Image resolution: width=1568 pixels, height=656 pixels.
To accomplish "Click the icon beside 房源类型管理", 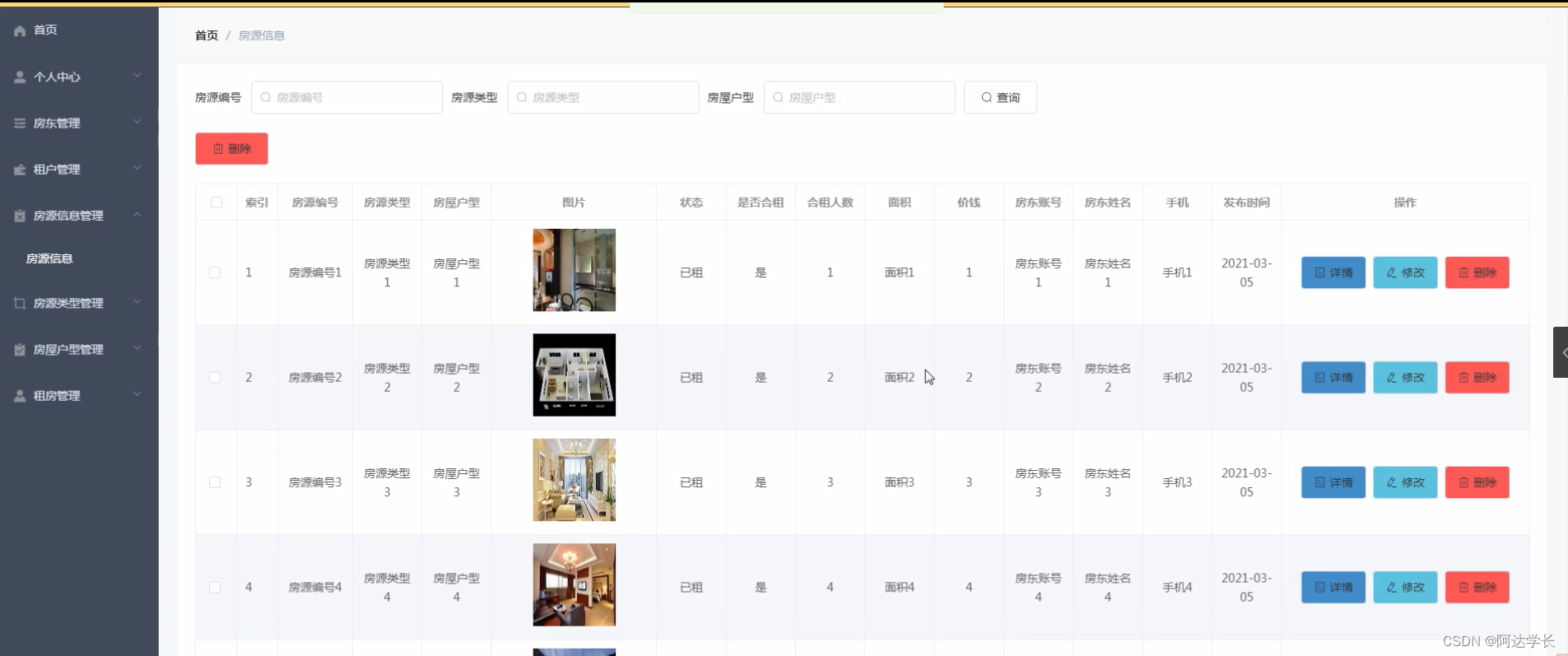I will (x=20, y=303).
